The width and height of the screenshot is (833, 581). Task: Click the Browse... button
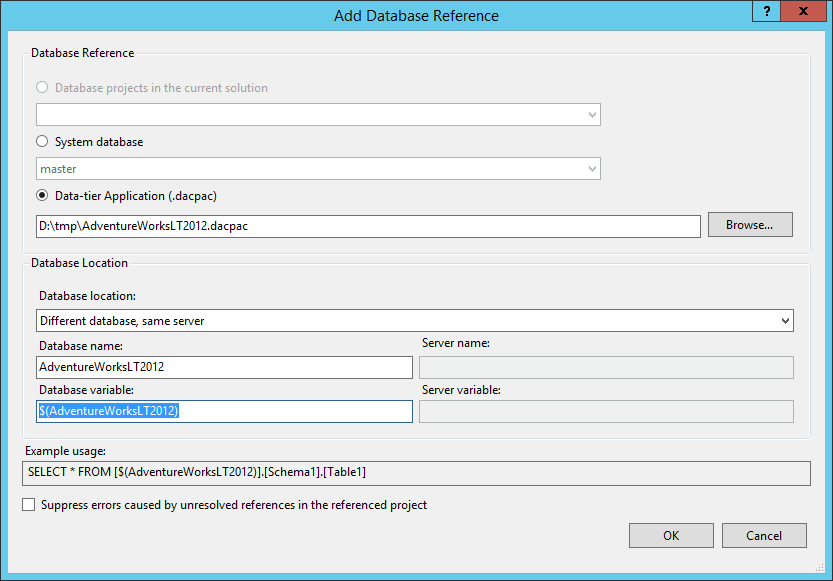coord(750,225)
